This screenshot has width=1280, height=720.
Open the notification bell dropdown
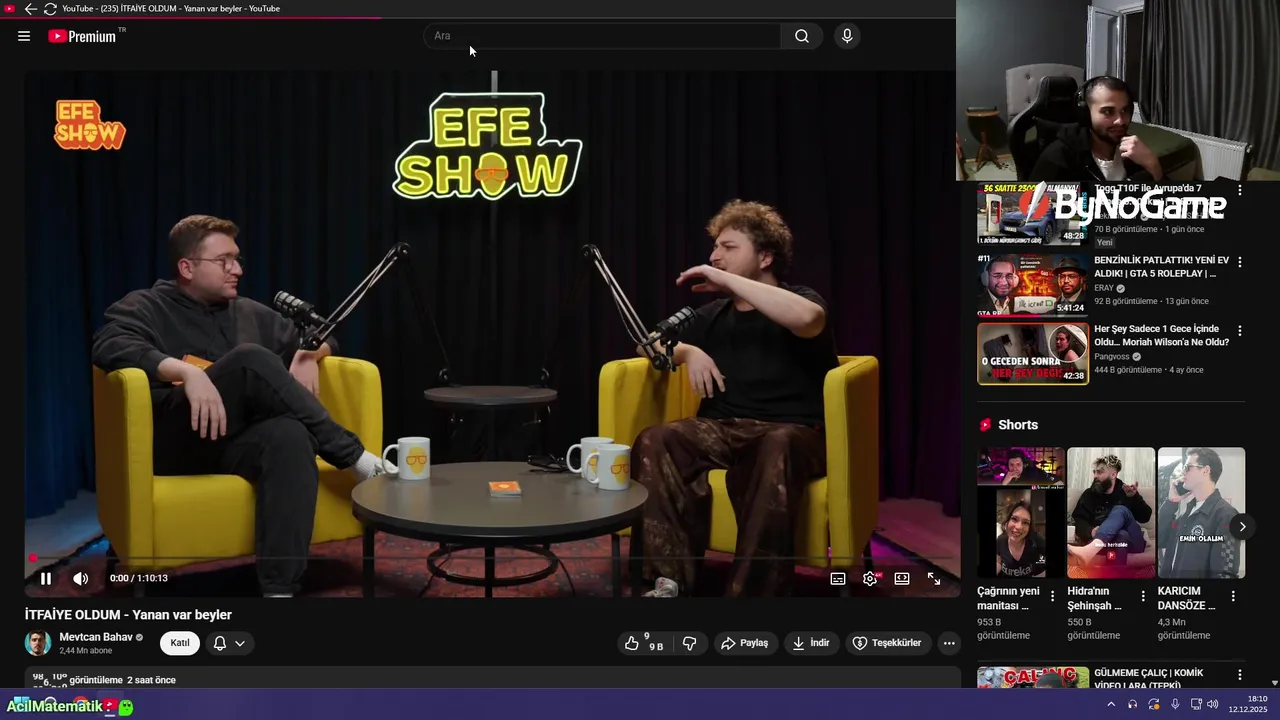(229, 643)
